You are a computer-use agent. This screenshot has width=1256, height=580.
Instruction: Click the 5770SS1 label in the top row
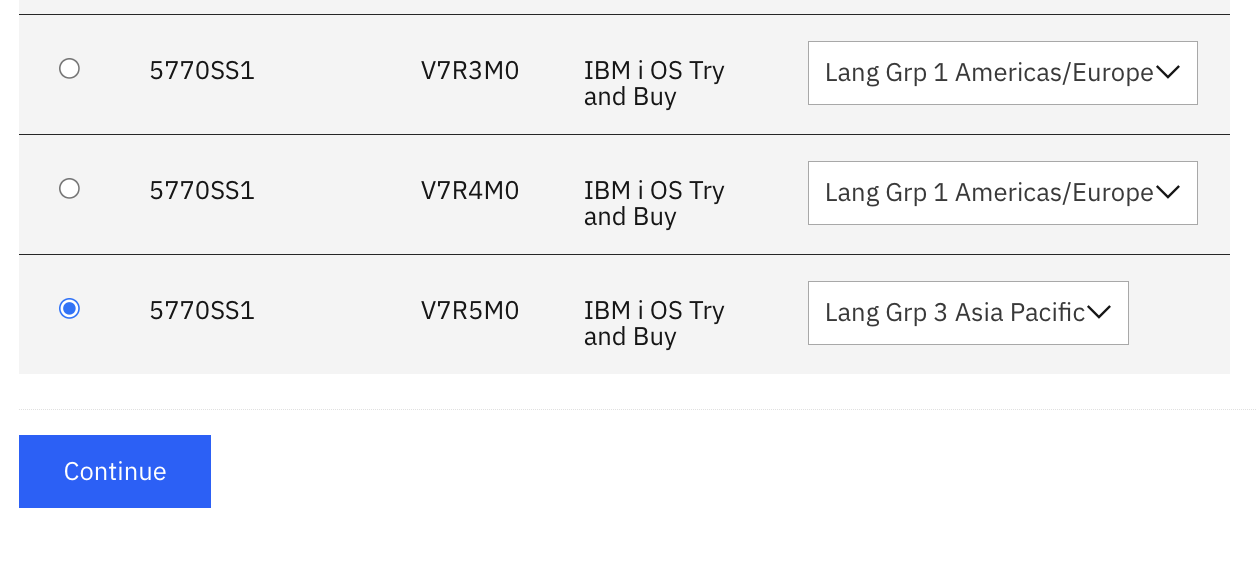[202, 70]
